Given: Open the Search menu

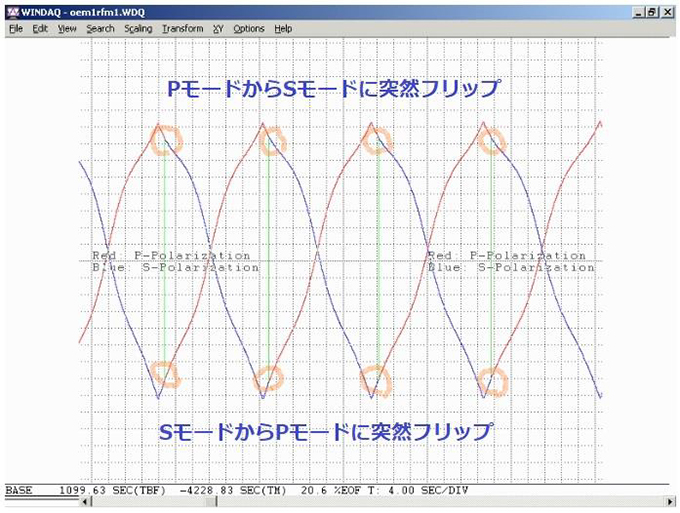Looking at the screenshot, I should coord(100,29).
